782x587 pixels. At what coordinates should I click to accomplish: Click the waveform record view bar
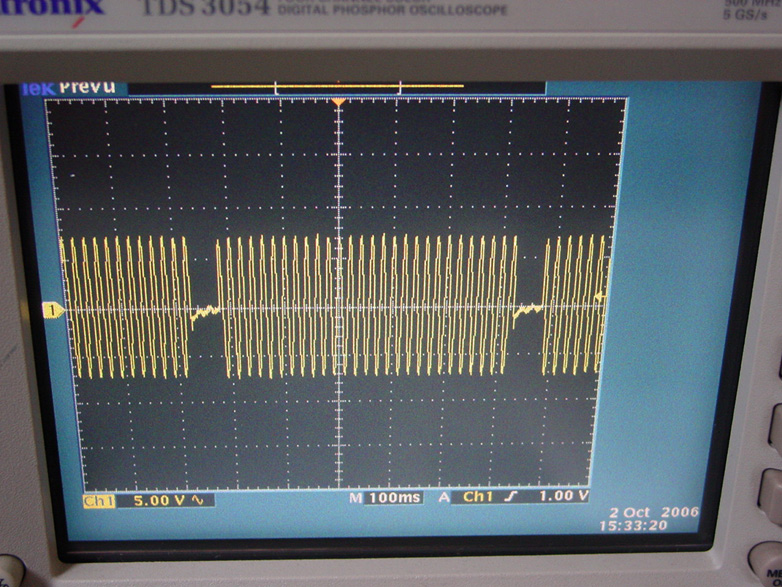pos(337,88)
